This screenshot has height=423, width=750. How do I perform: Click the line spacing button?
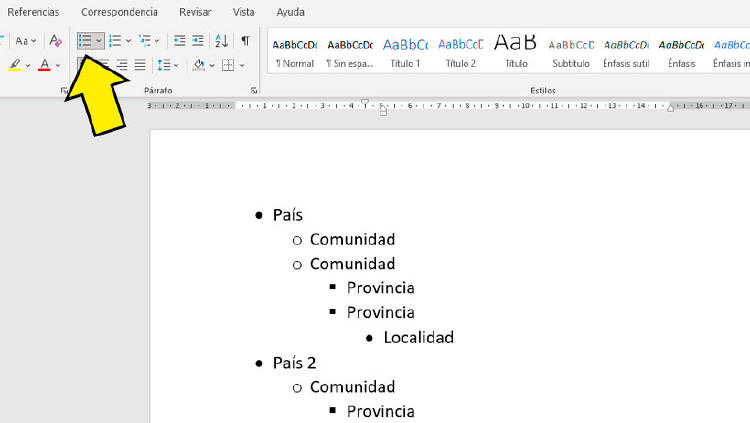(165, 65)
